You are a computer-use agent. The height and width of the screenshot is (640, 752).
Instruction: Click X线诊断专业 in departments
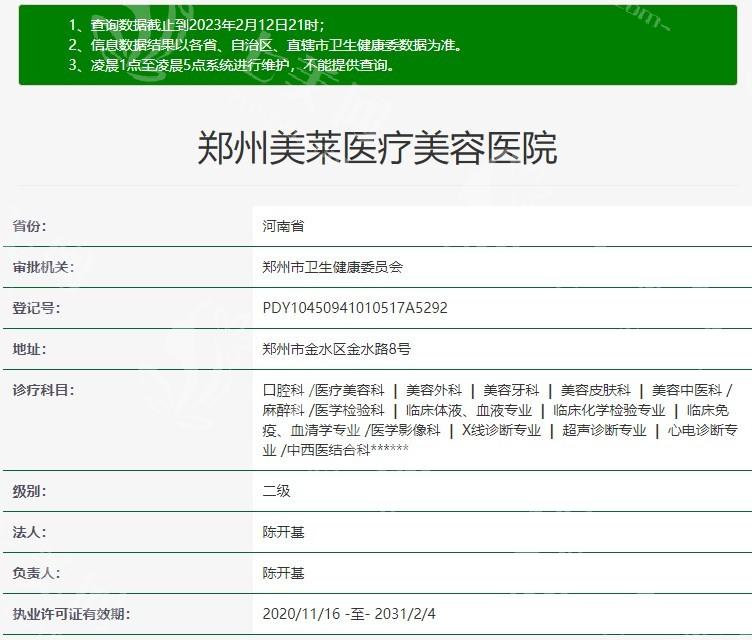[x=501, y=430]
